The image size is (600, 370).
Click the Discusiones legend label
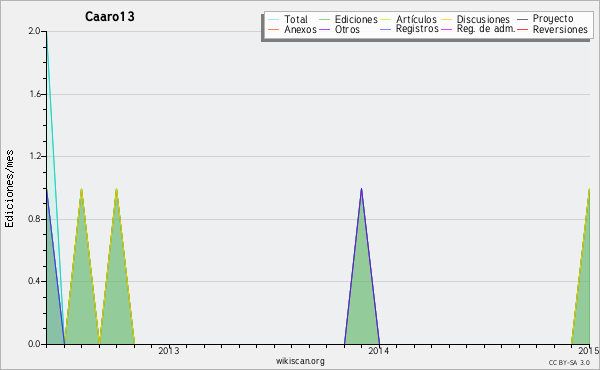483,19
